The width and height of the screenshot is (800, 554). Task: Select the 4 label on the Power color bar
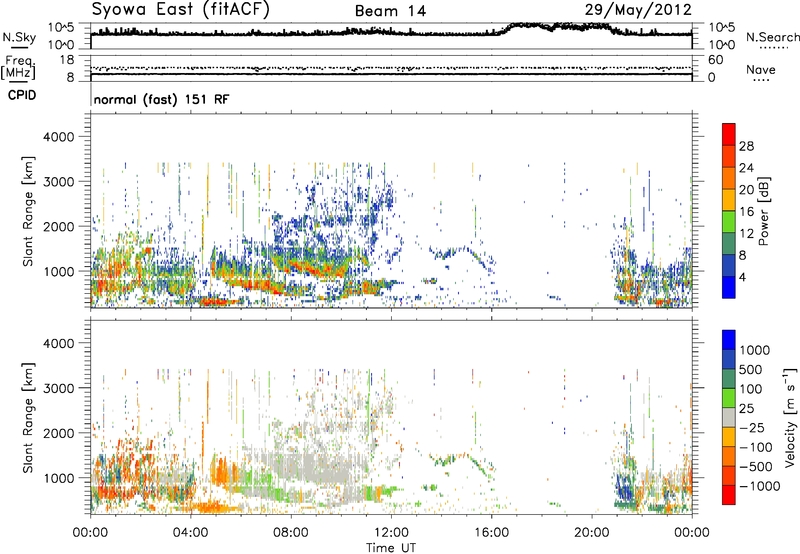[742, 277]
